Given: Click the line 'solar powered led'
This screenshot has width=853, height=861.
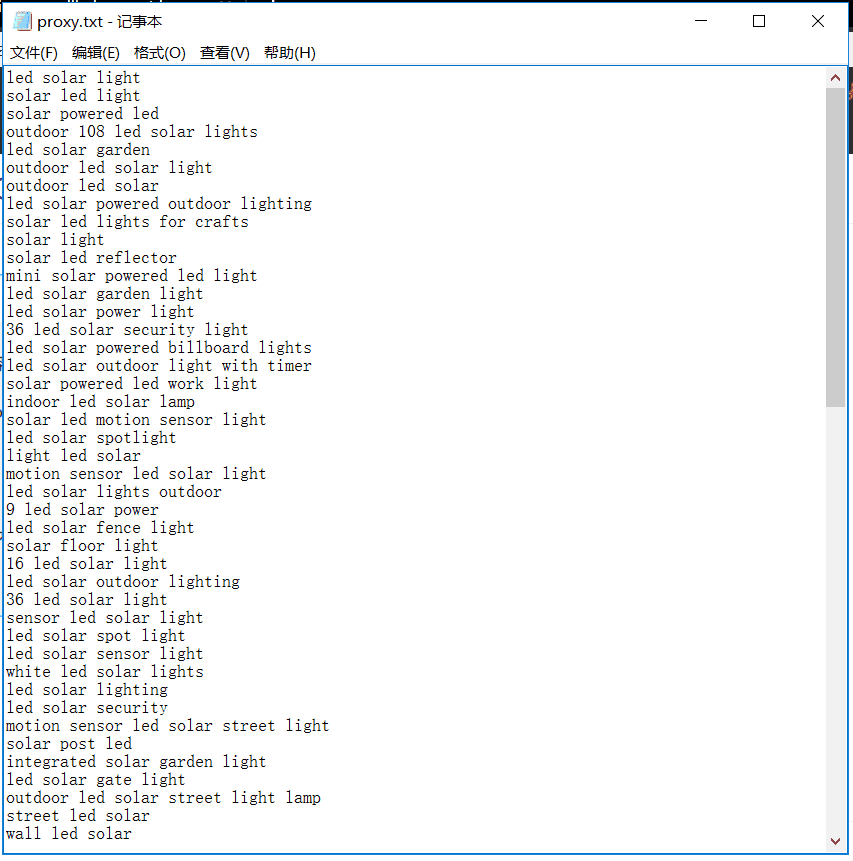Looking at the screenshot, I should pos(82,114).
